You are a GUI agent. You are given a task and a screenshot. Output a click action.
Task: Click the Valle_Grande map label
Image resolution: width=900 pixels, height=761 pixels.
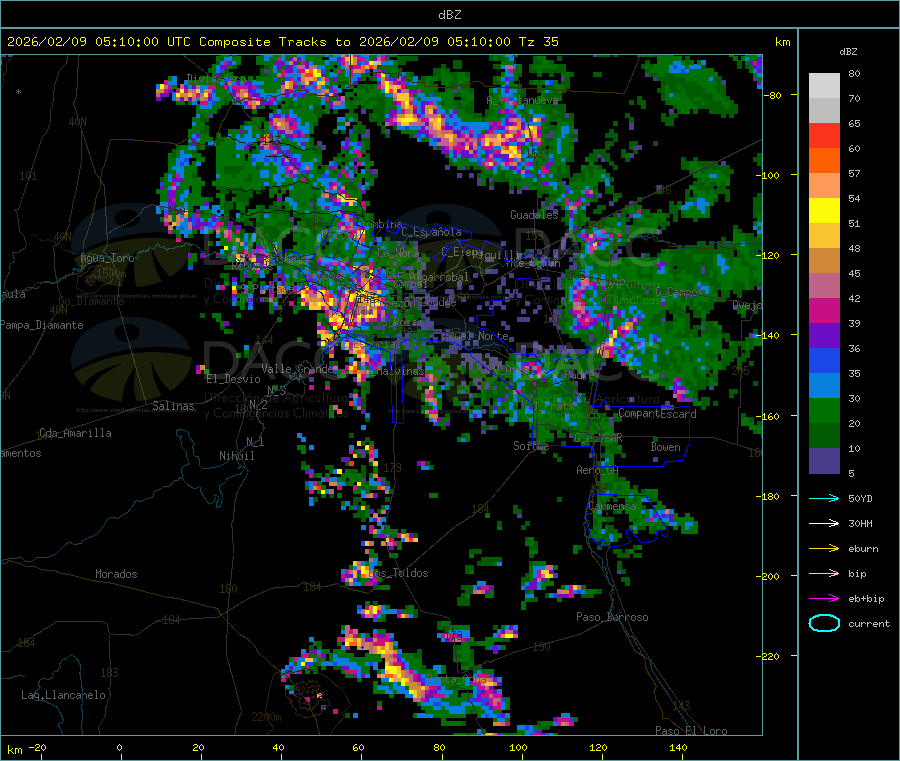coord(297,369)
